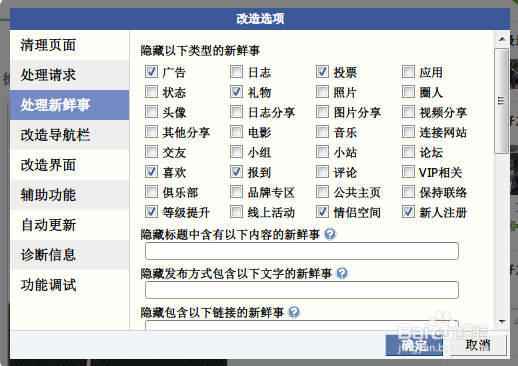Viewport: 518px width, 366px height.
Task: Switch to 处理请求 section
Action: [70, 75]
